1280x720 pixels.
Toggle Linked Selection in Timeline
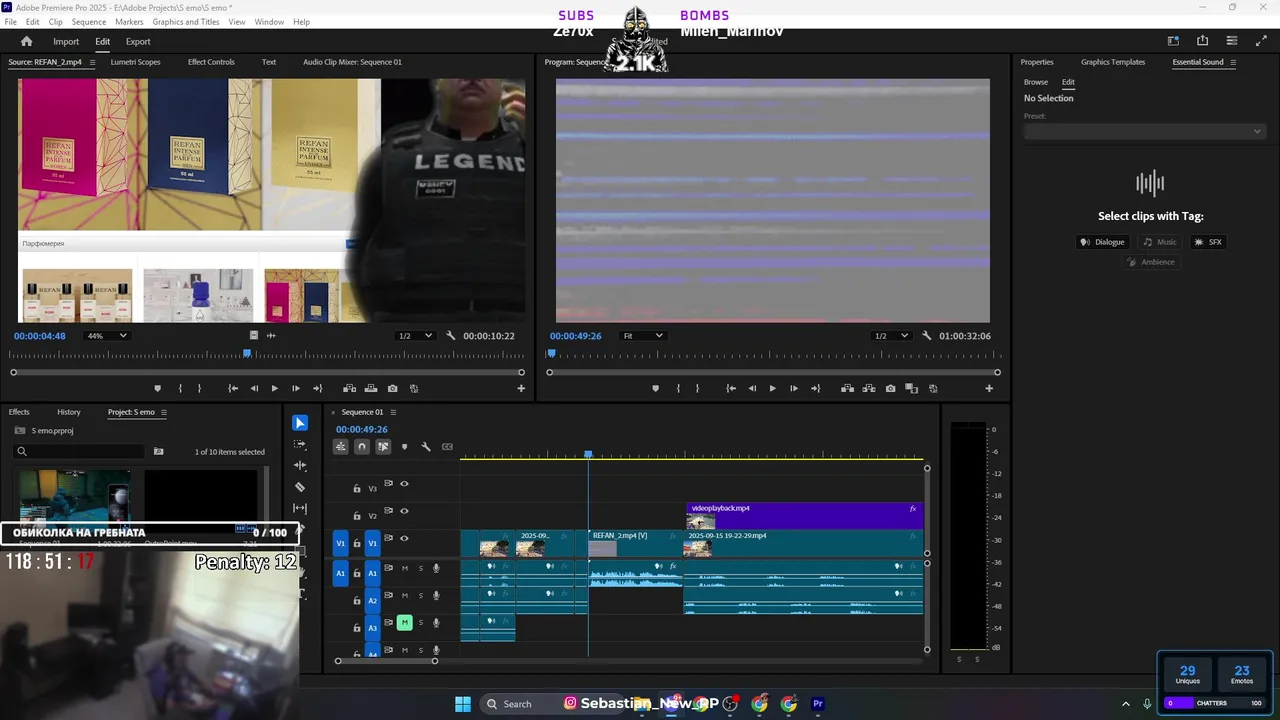click(x=383, y=447)
